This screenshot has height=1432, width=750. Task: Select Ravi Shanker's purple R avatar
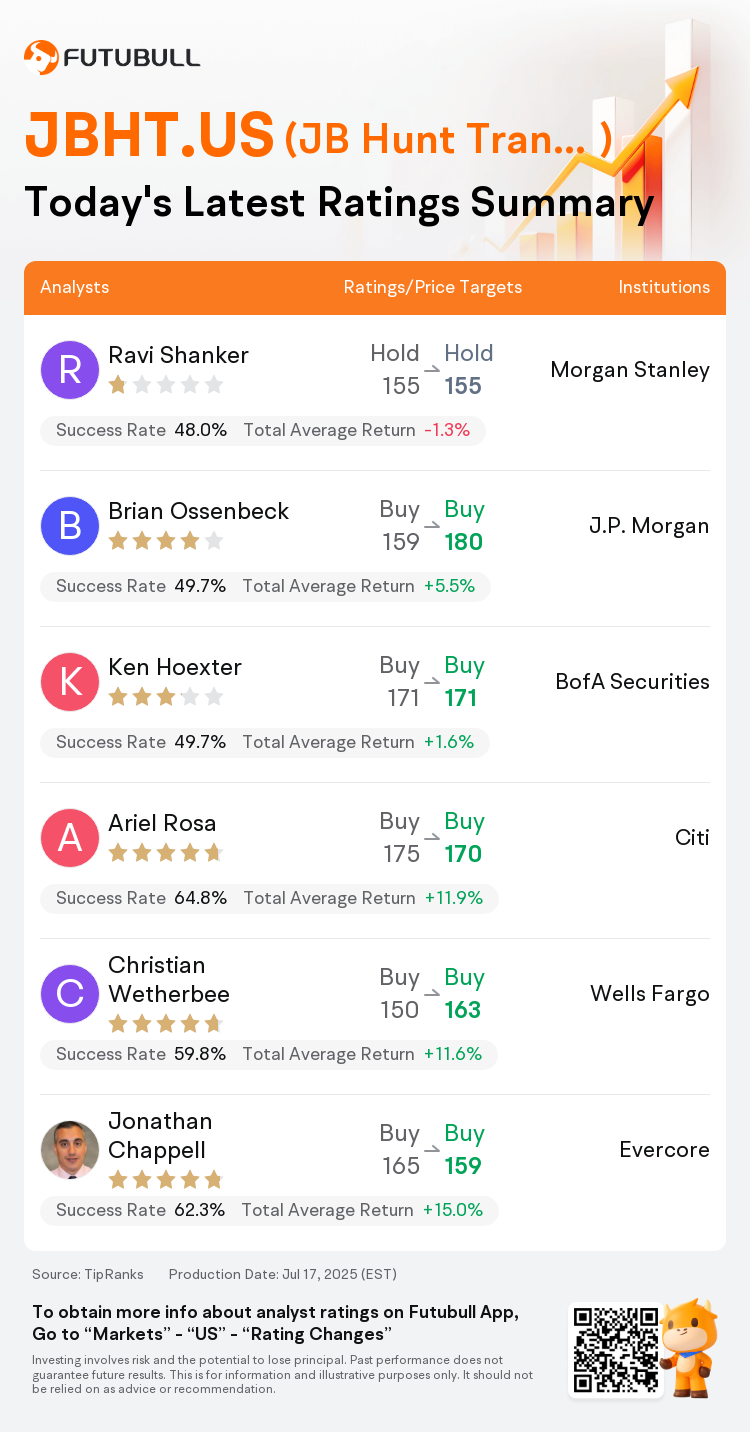coord(70,370)
